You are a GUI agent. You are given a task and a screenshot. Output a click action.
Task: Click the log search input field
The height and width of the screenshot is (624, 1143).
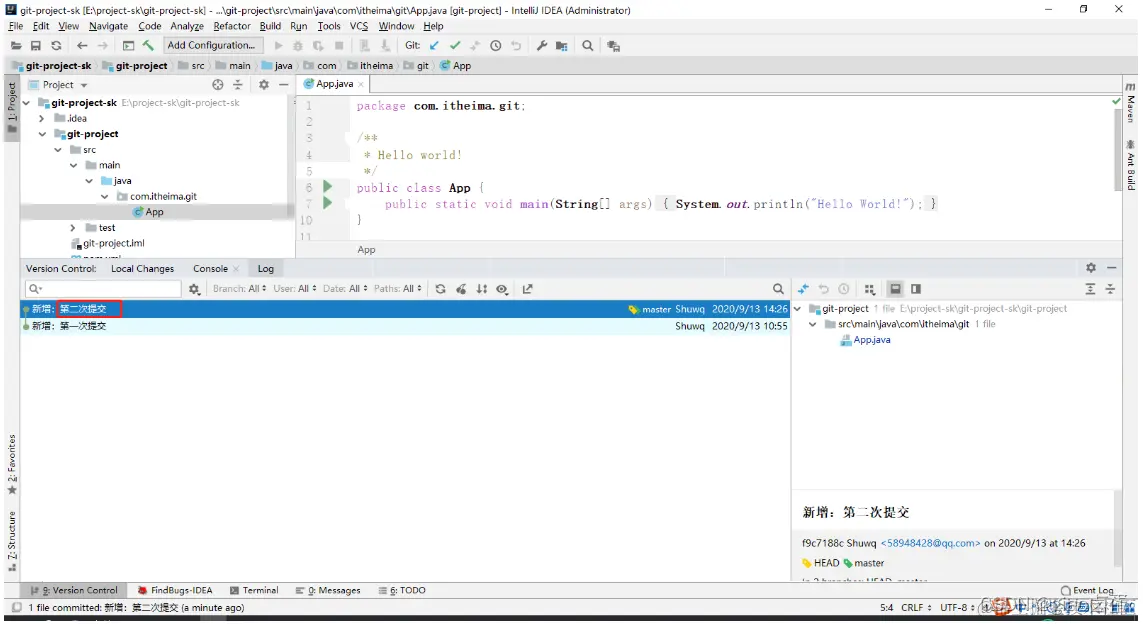click(103, 289)
